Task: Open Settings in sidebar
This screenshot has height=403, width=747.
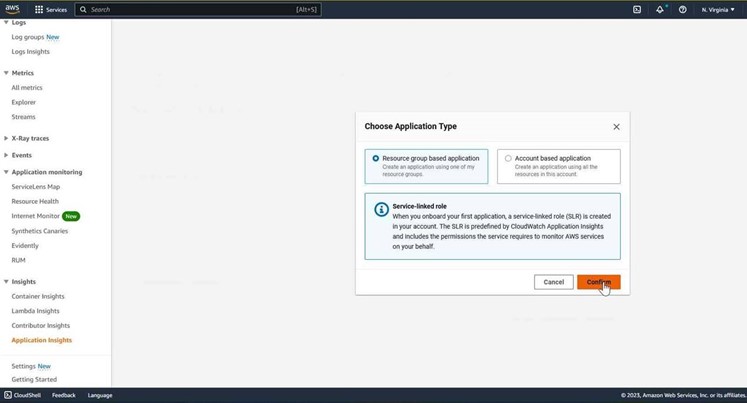Action: [x=24, y=366]
